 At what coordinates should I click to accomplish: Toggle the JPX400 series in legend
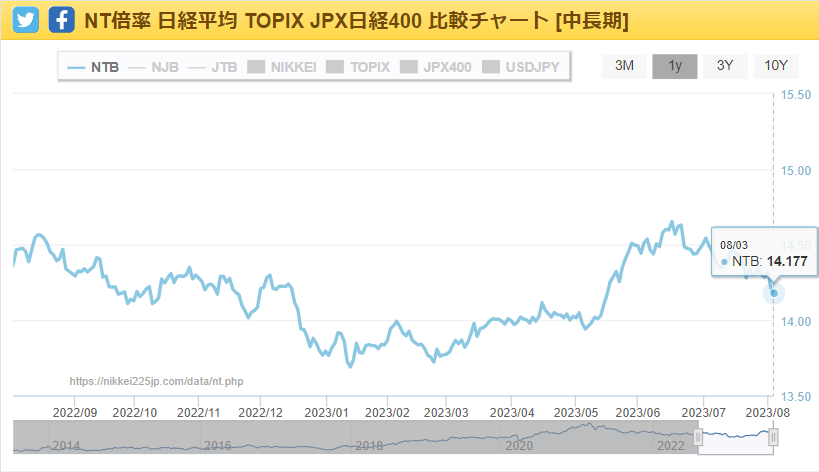(436, 67)
